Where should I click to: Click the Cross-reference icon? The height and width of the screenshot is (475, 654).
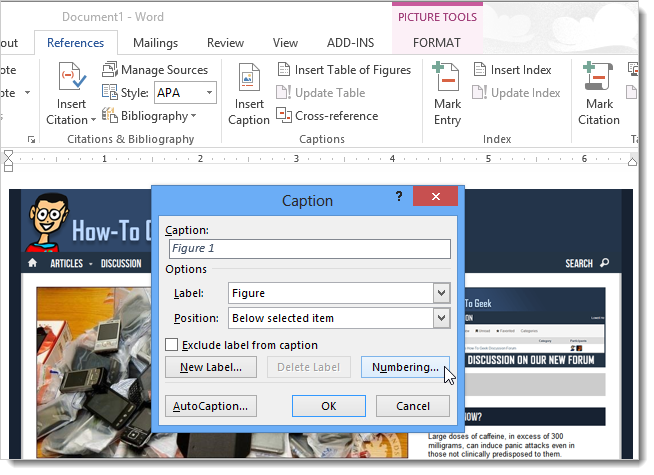[284, 115]
